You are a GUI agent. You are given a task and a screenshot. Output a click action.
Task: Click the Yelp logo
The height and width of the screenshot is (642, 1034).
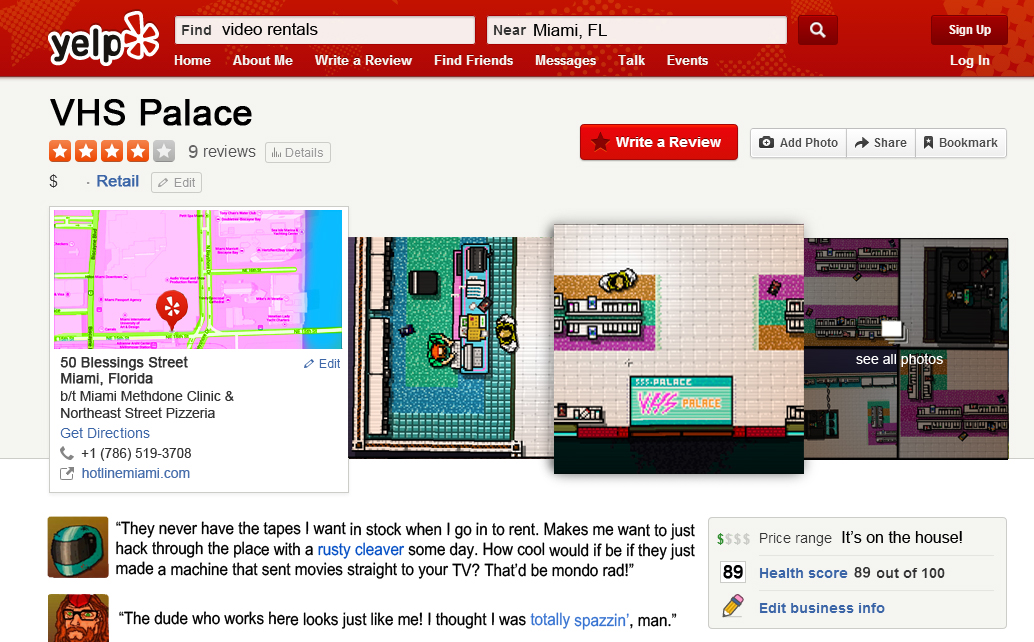tap(104, 38)
